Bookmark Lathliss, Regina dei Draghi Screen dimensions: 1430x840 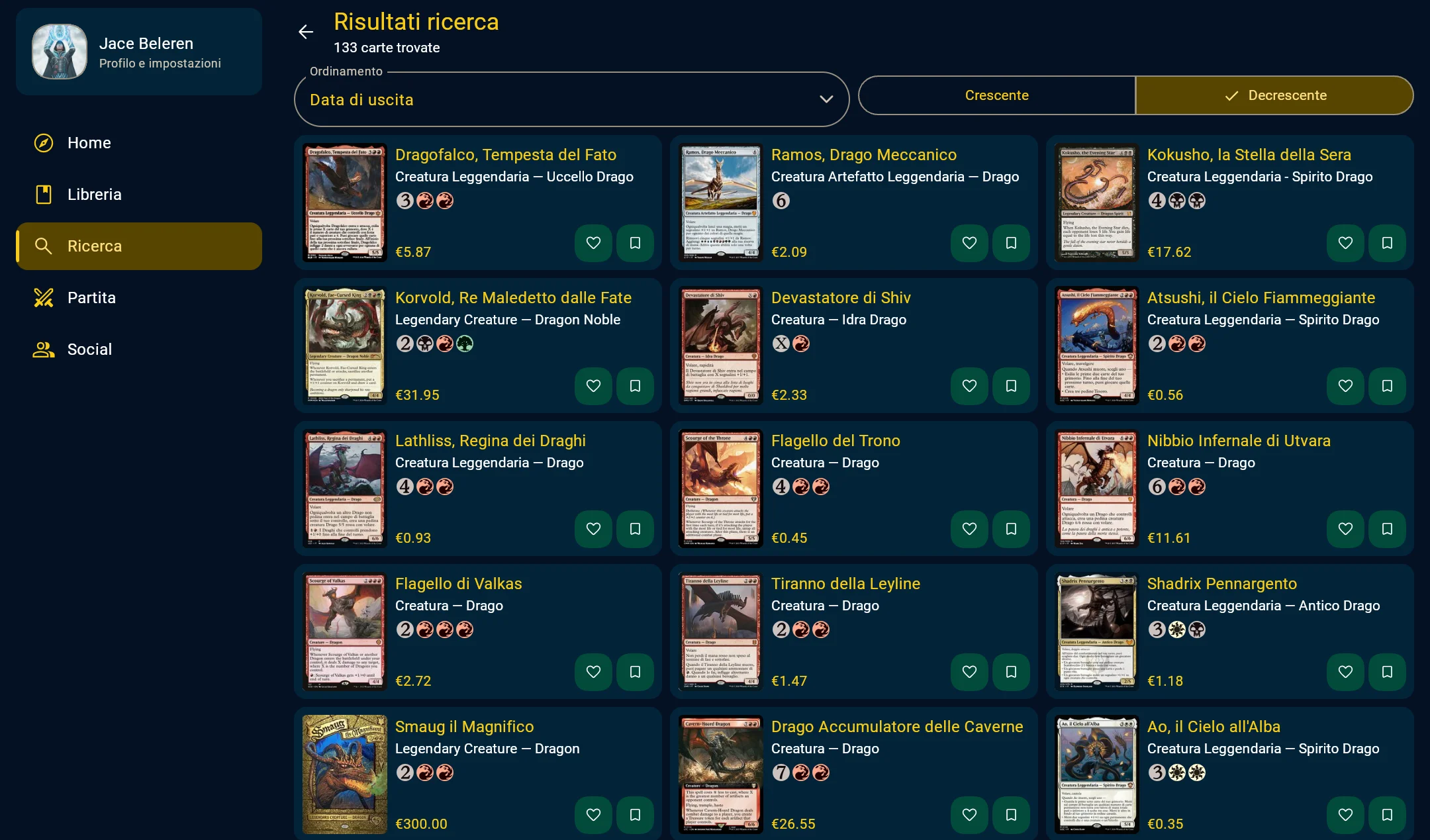pyautogui.click(x=635, y=529)
